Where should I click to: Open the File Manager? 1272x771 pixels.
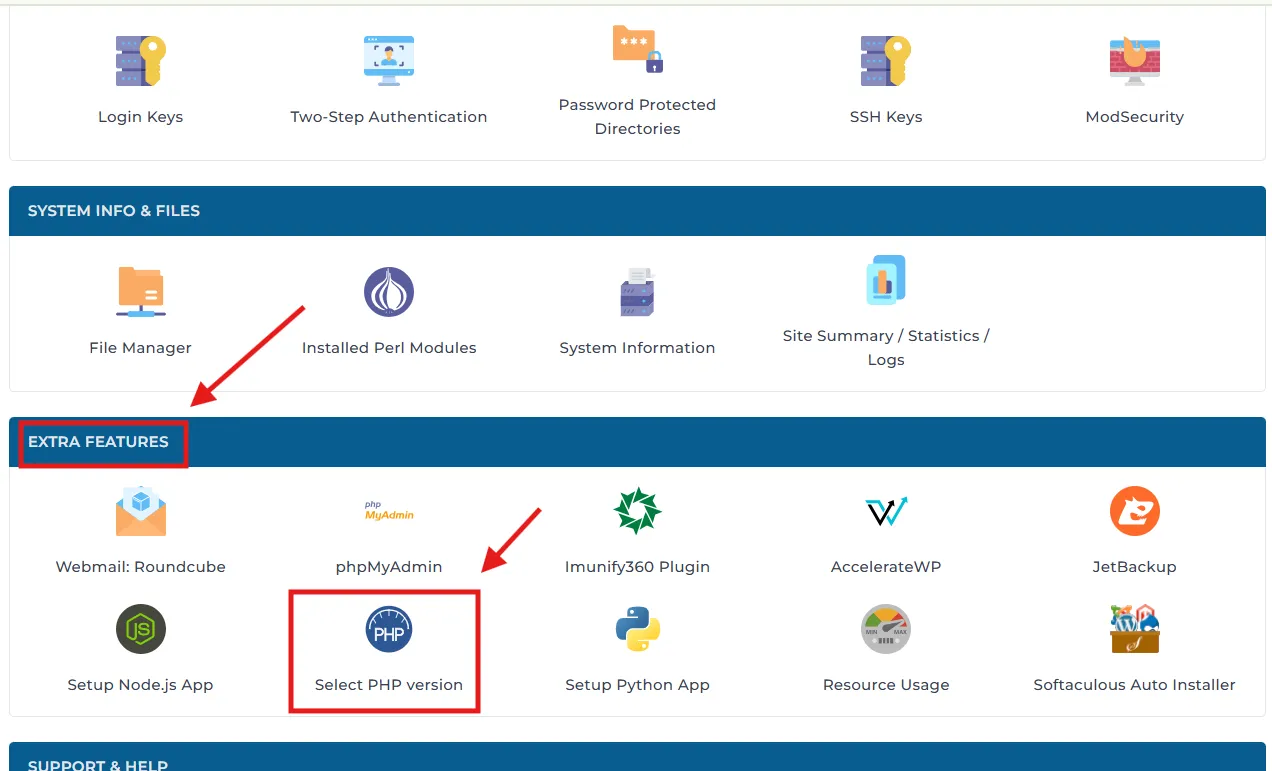[x=140, y=292]
